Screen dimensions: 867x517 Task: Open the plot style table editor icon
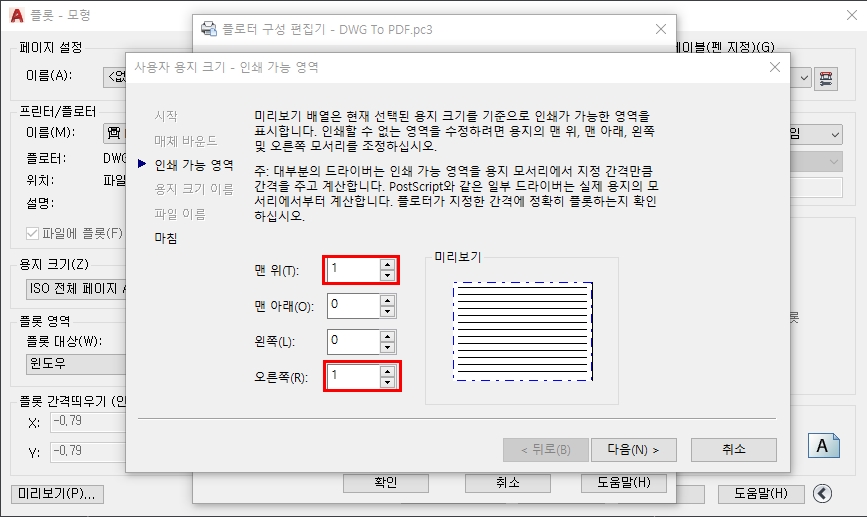click(826, 79)
